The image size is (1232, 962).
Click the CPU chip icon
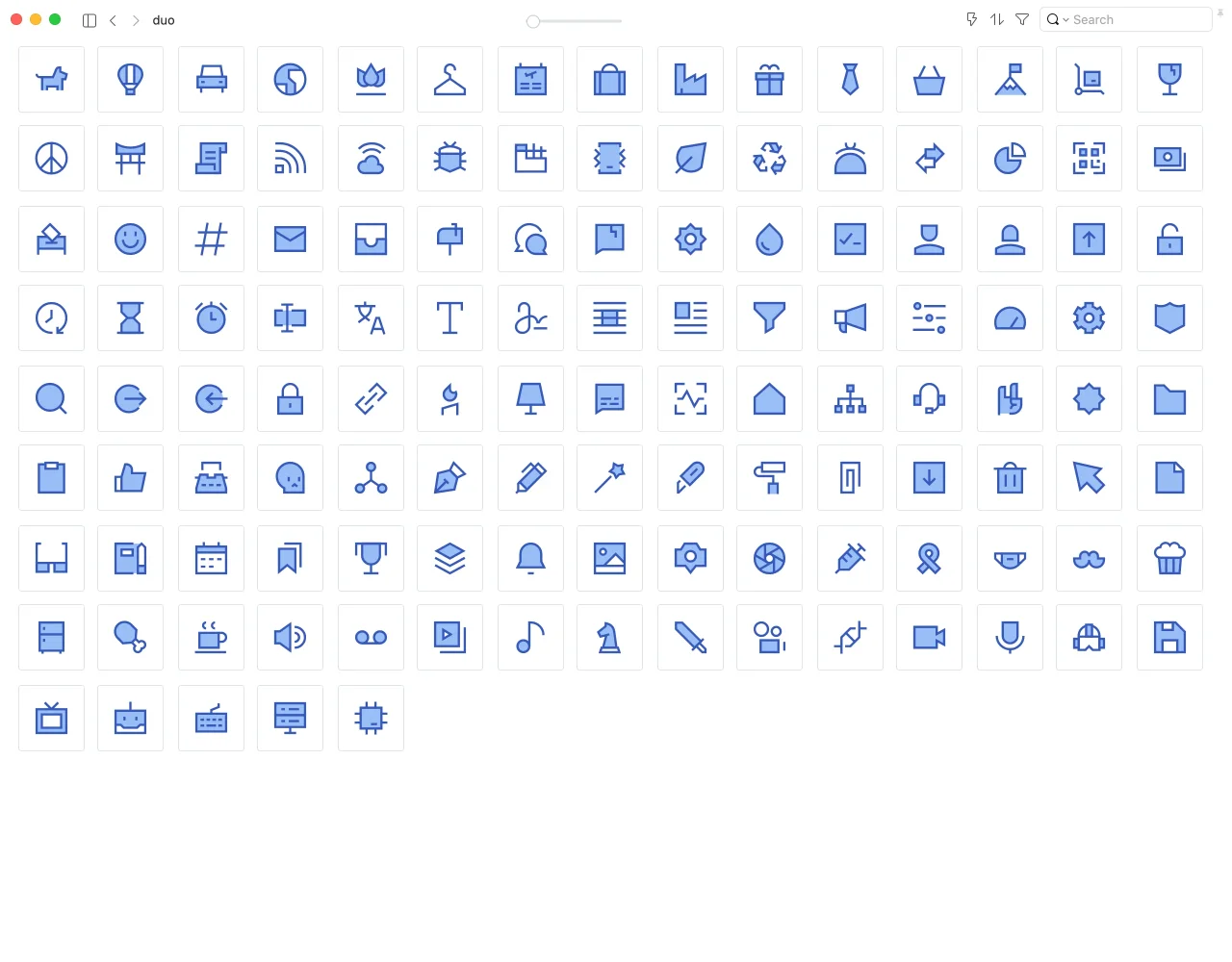tap(371, 719)
